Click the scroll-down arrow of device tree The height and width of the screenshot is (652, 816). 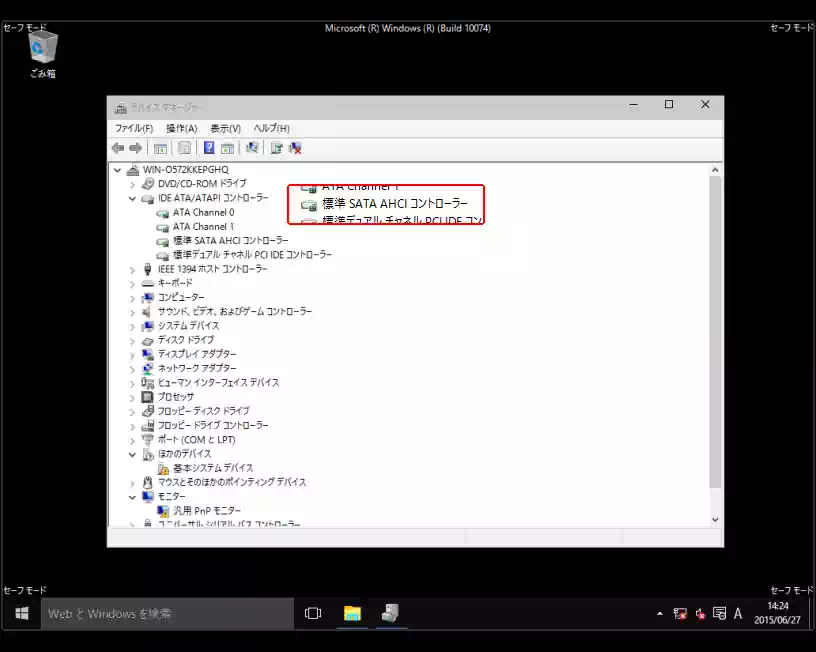(x=715, y=519)
